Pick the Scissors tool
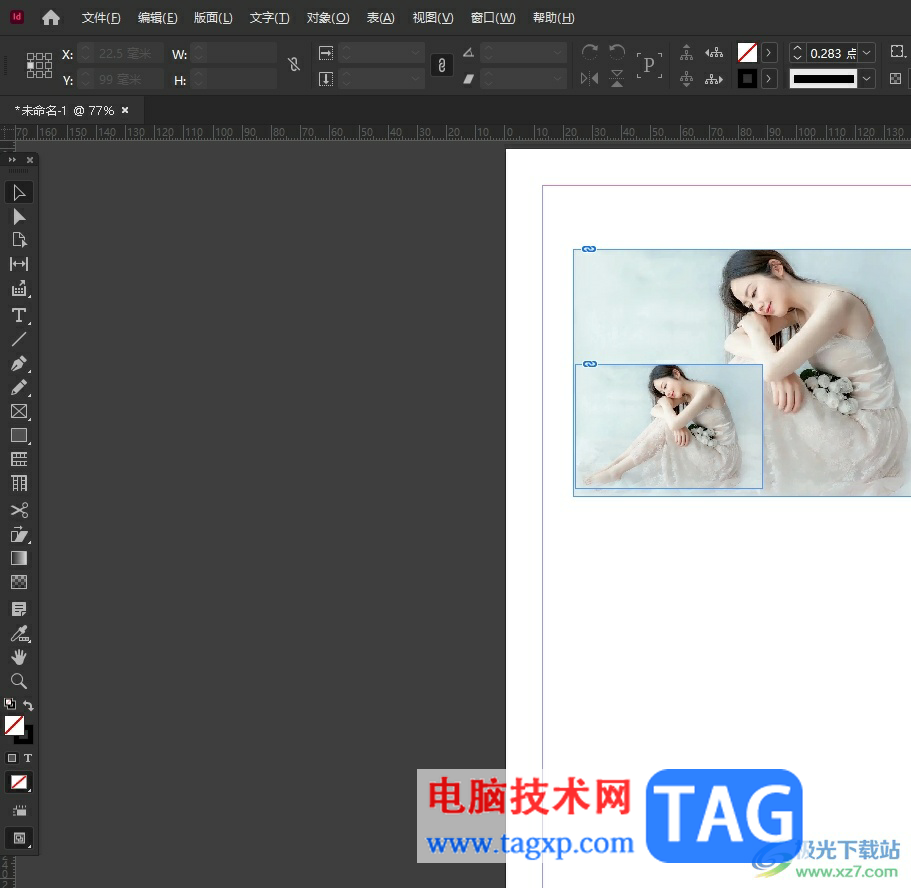The height and width of the screenshot is (888, 911). [x=18, y=510]
